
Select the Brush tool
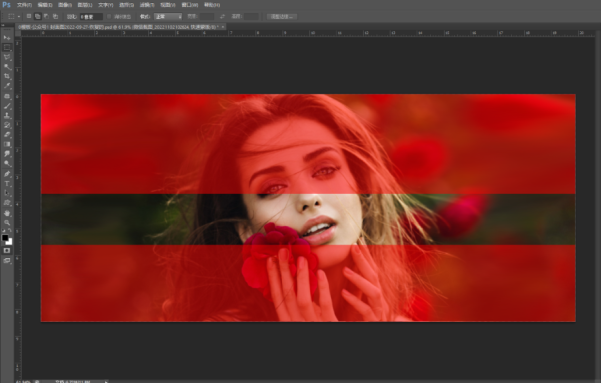click(x=7, y=106)
